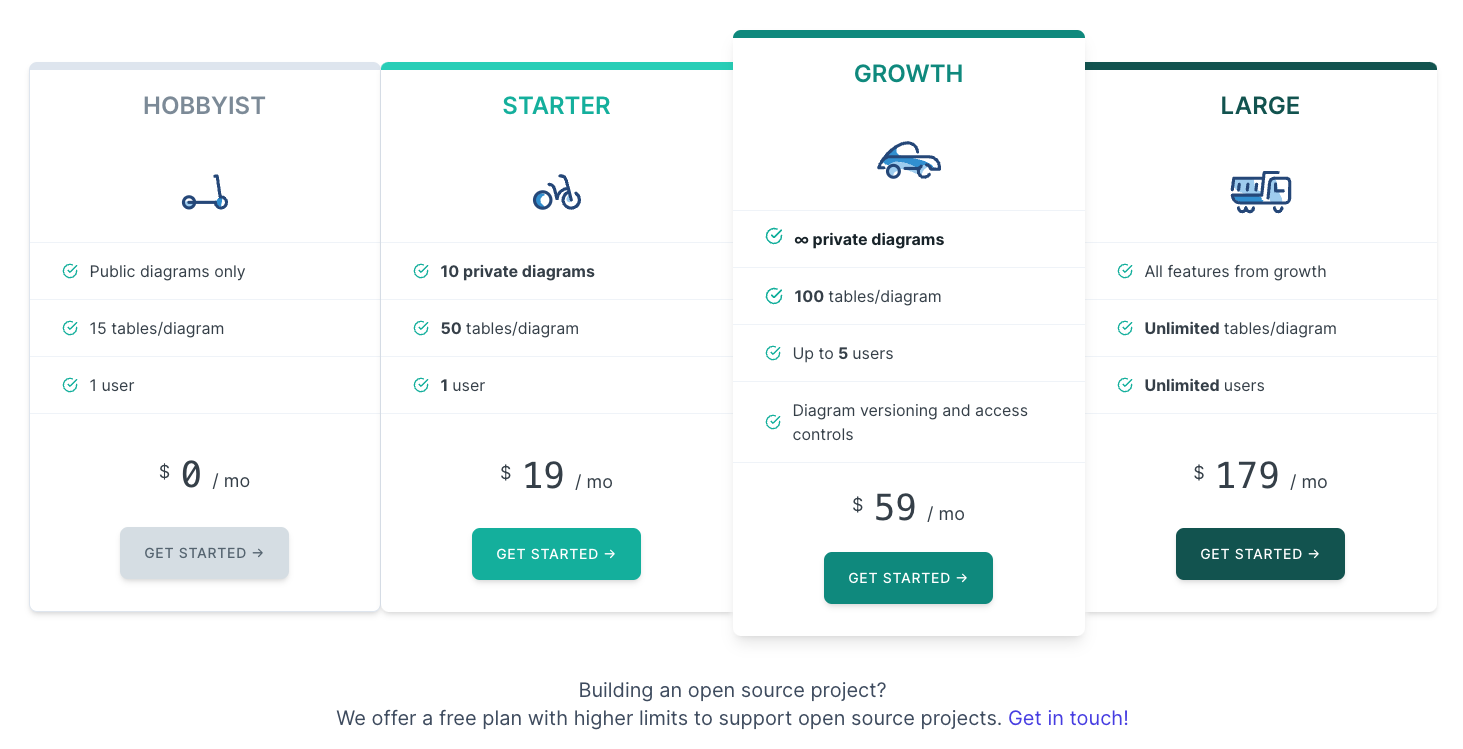The width and height of the screenshot is (1463, 749).
Task: Select Get Started for the Large plan
Action: pyautogui.click(x=1260, y=554)
